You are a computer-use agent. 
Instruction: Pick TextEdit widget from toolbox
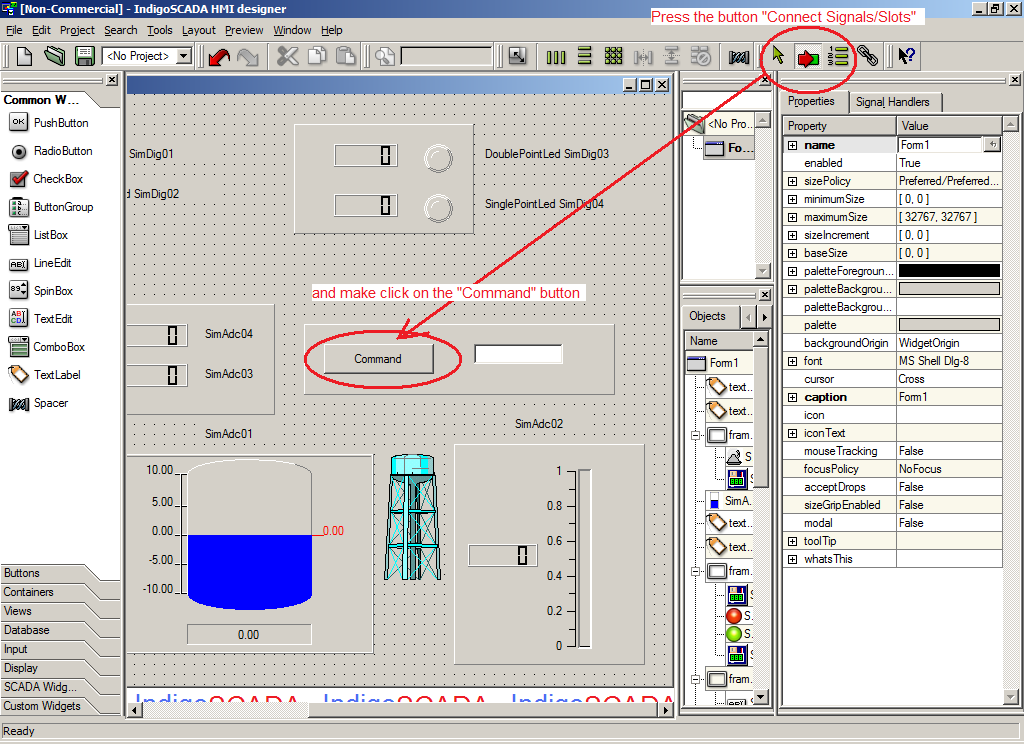pyautogui.click(x=41, y=319)
